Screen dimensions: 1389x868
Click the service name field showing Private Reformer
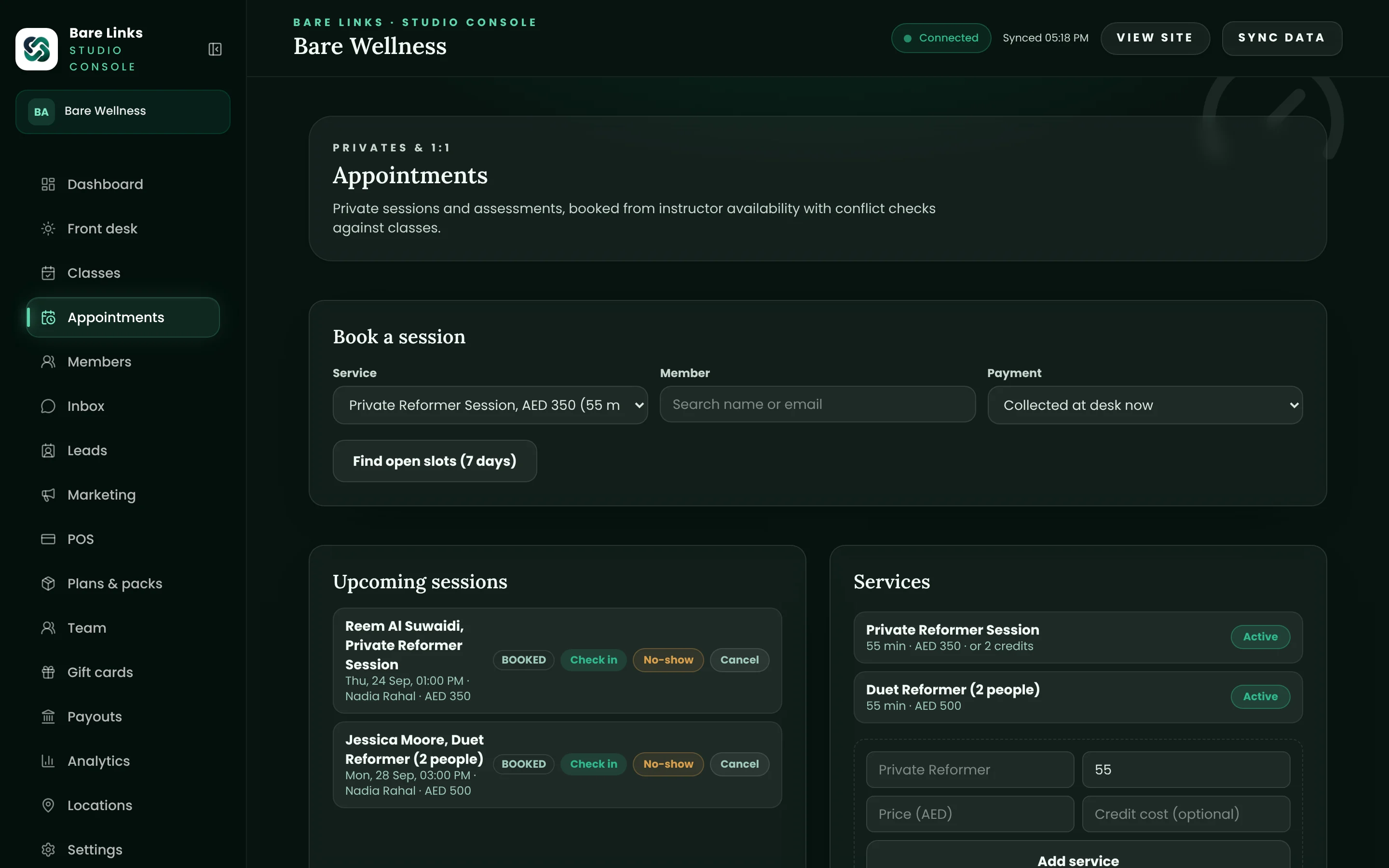pyautogui.click(x=970, y=770)
